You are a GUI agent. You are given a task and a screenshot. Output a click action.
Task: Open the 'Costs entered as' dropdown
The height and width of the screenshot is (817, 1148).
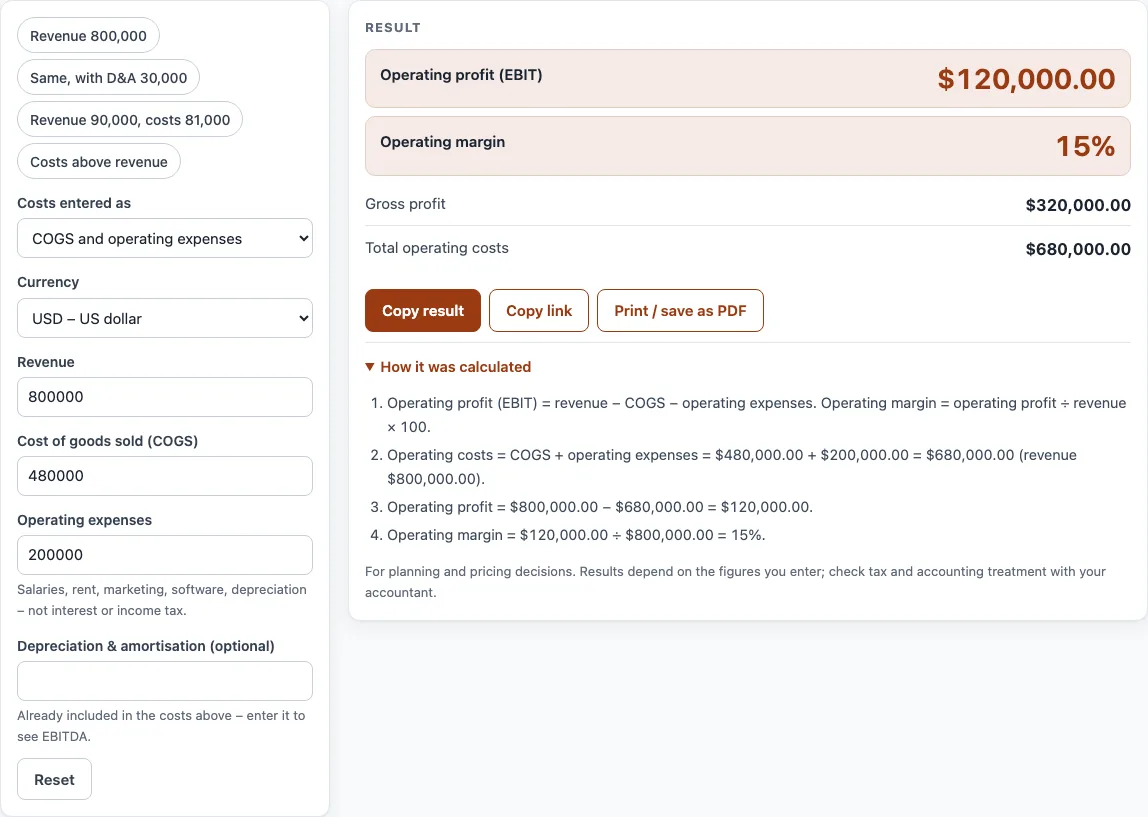coord(165,239)
